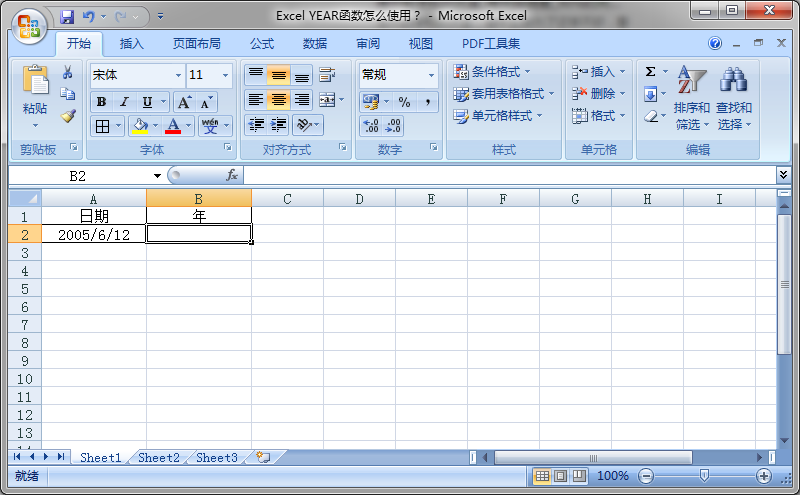Viewport: 800px width, 495px height.
Task: Switch to the 插入 ribbon tab
Action: coord(132,44)
